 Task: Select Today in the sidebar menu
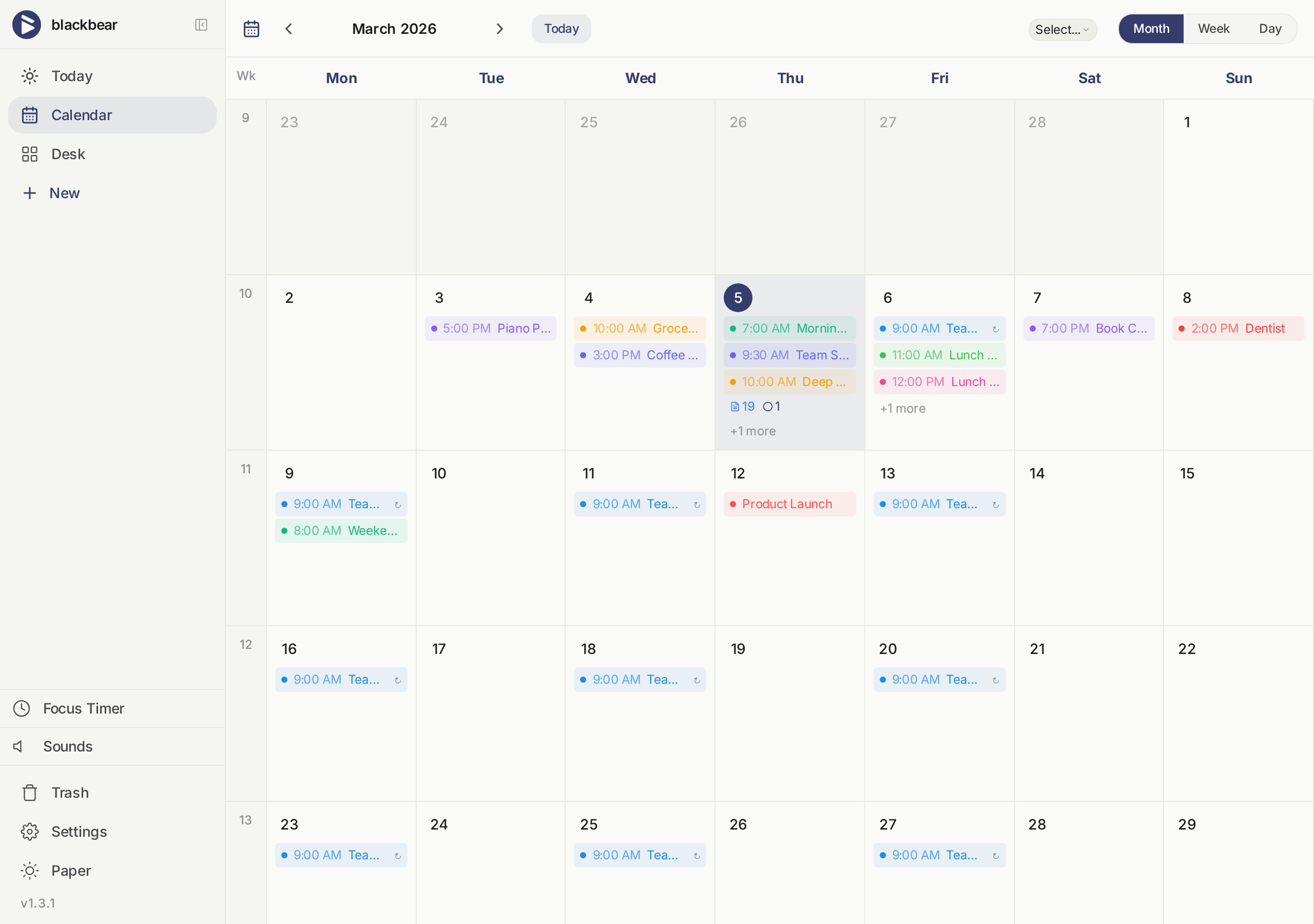(71, 75)
